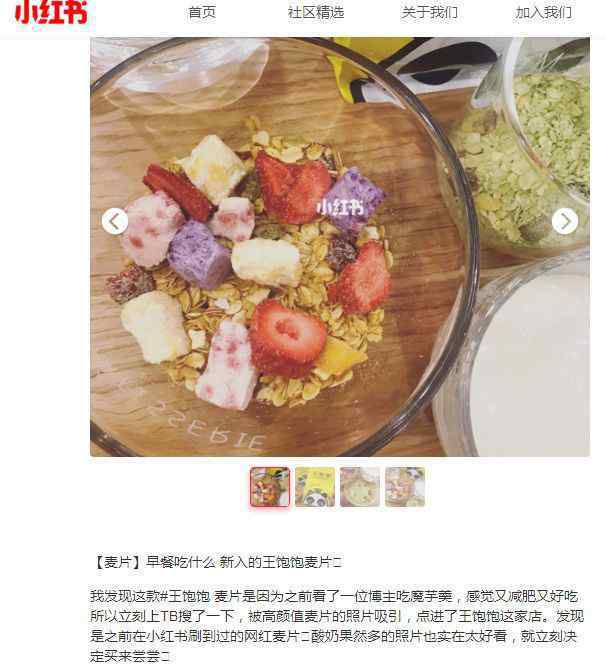
Task: Advance to the next photo using the right arrow
Action: (565, 221)
